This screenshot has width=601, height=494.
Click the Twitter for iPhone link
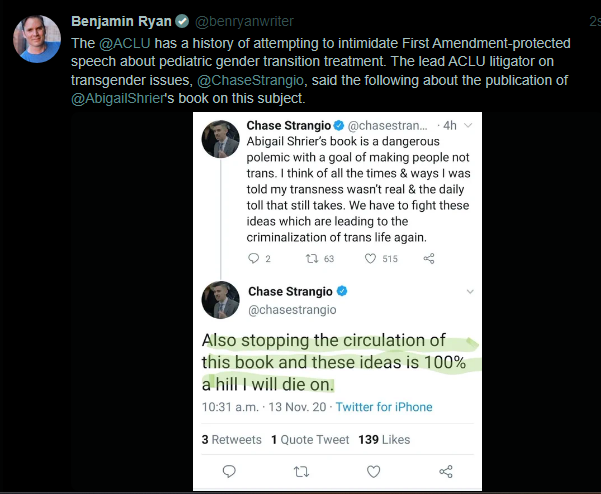(x=384, y=407)
